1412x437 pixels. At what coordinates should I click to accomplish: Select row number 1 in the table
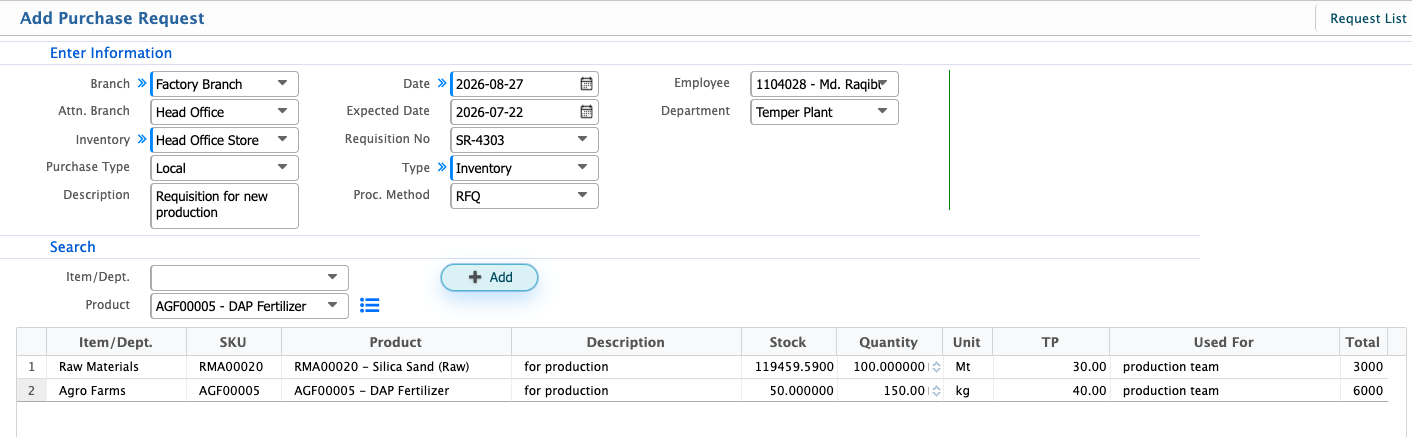[x=32, y=367]
